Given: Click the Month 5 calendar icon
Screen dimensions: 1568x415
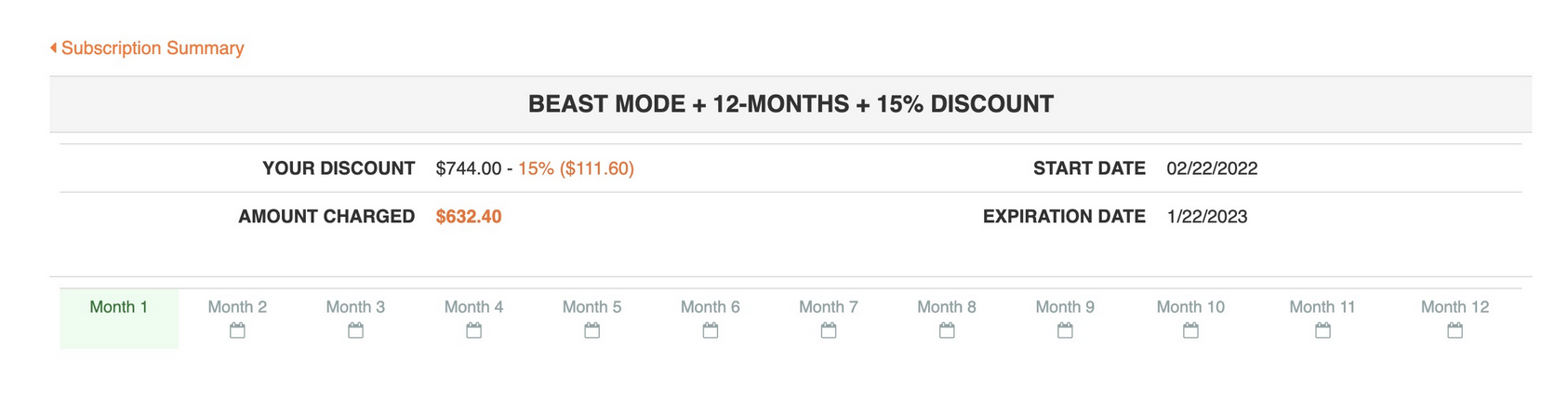Looking at the screenshot, I should pos(591,330).
